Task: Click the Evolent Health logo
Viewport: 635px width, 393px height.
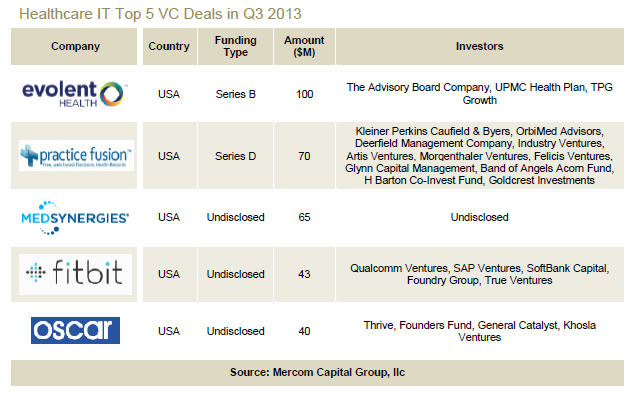Action: point(73,94)
